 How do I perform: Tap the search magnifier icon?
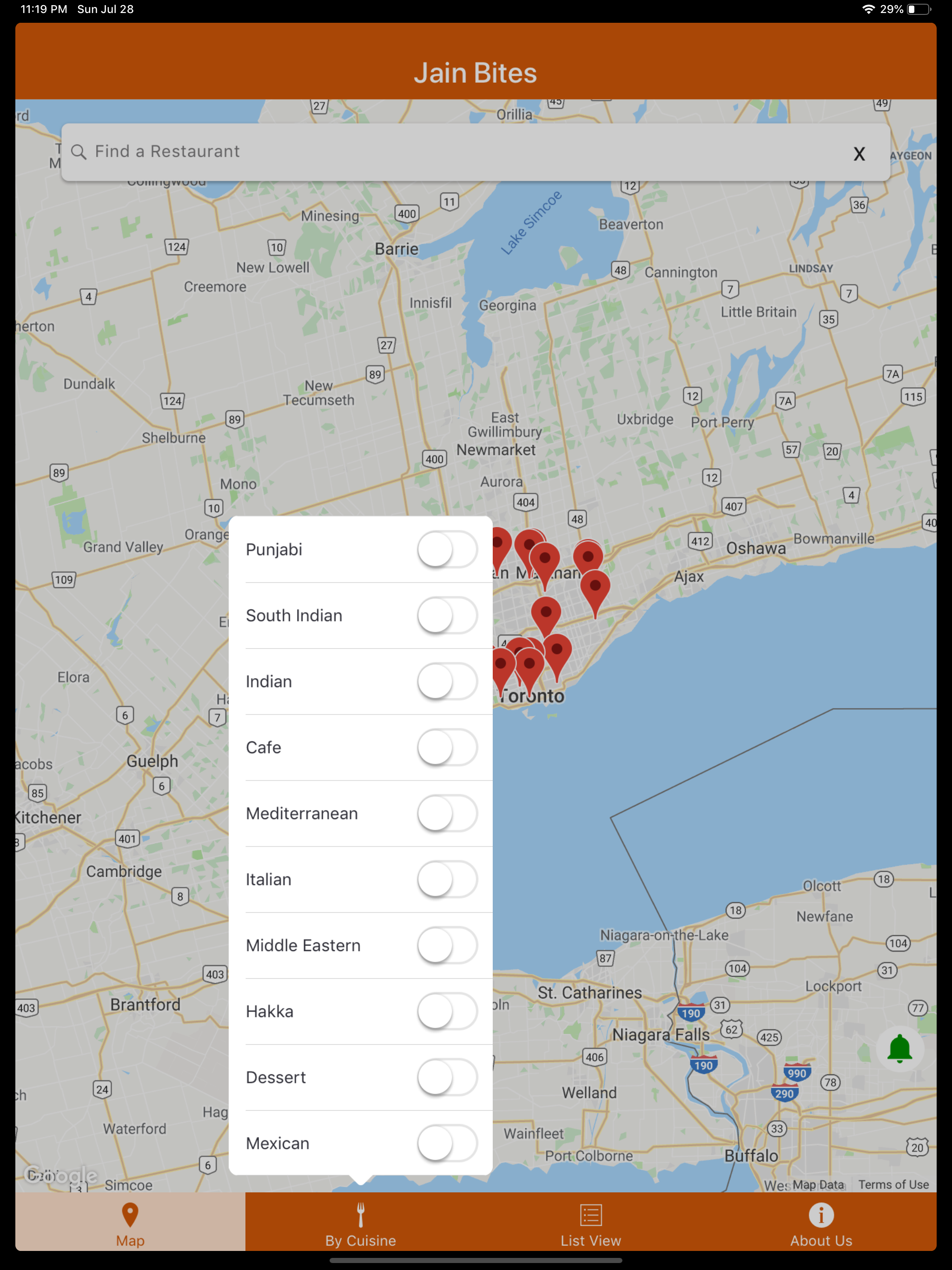coord(79,152)
